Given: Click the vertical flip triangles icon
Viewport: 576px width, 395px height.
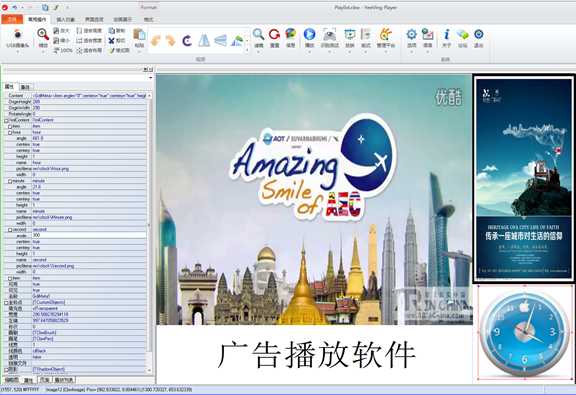Looking at the screenshot, I should coord(220,40).
